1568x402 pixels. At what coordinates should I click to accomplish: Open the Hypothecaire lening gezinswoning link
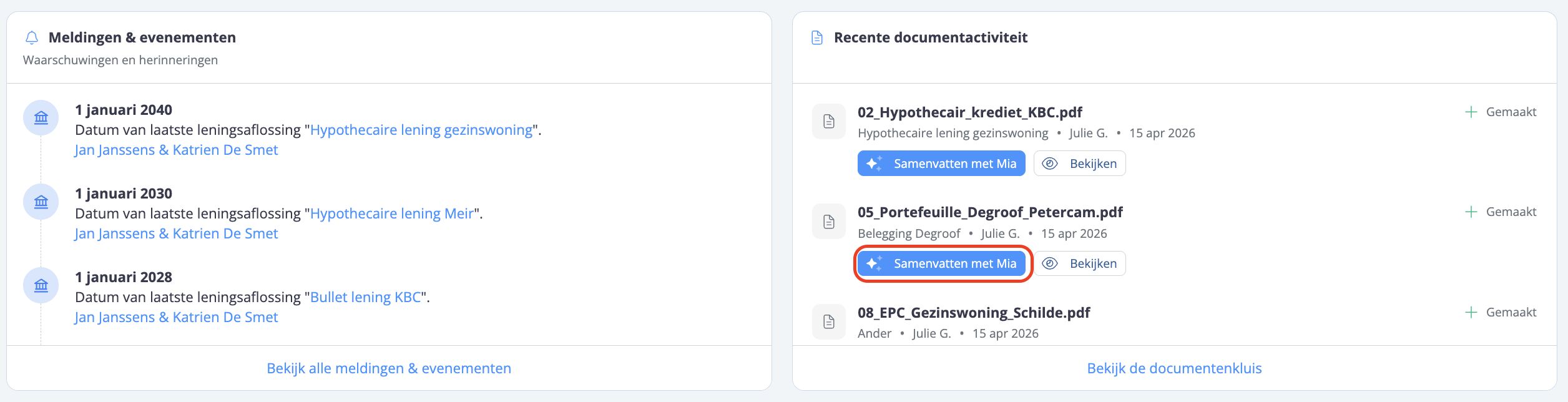tap(421, 130)
